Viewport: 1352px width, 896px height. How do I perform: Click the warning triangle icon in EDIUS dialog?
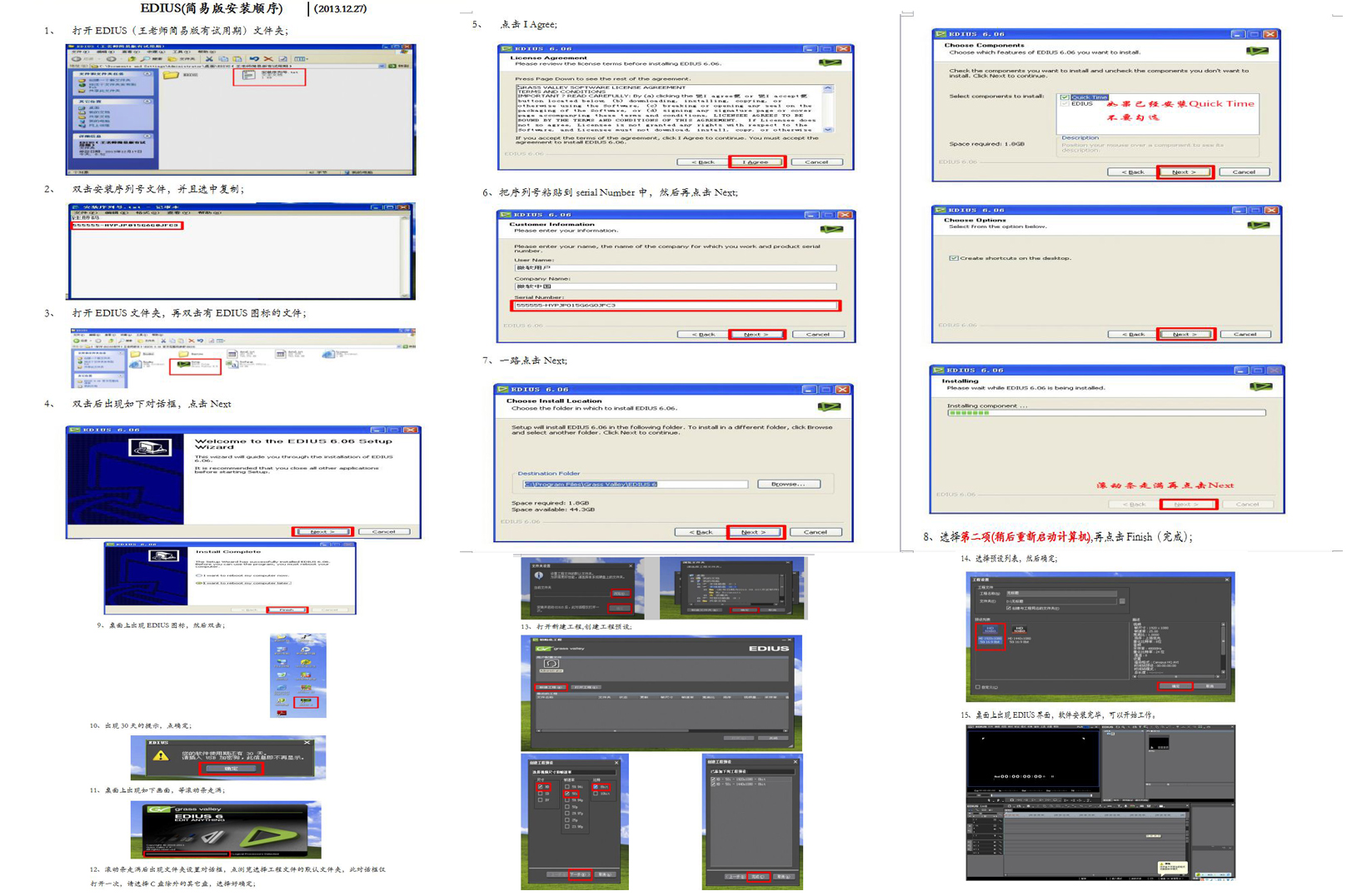[161, 755]
